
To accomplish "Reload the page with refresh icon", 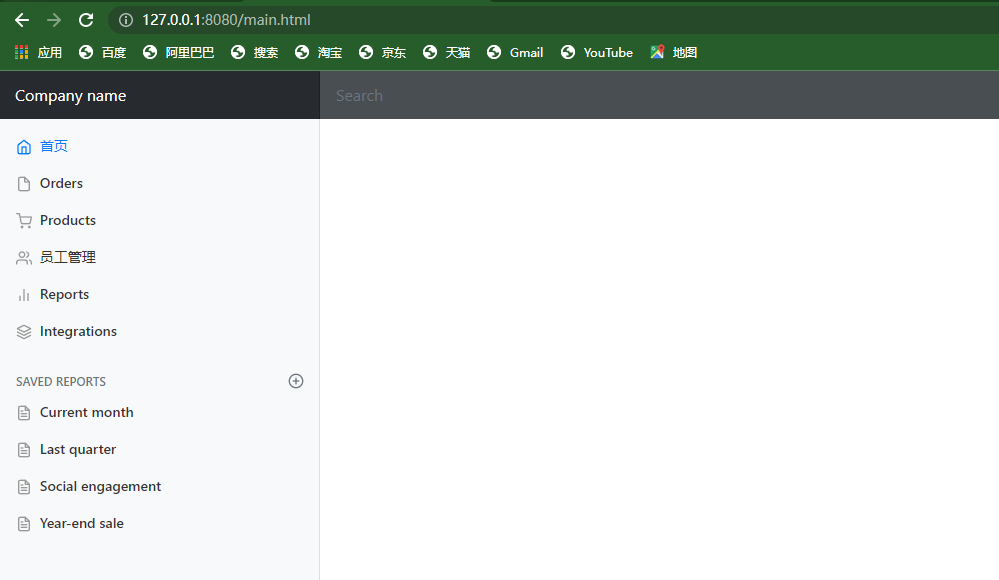I will click(86, 20).
